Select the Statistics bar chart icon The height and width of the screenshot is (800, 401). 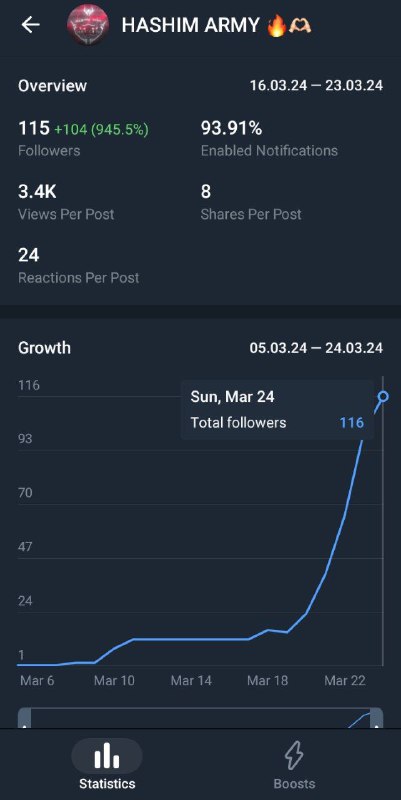coord(107,756)
